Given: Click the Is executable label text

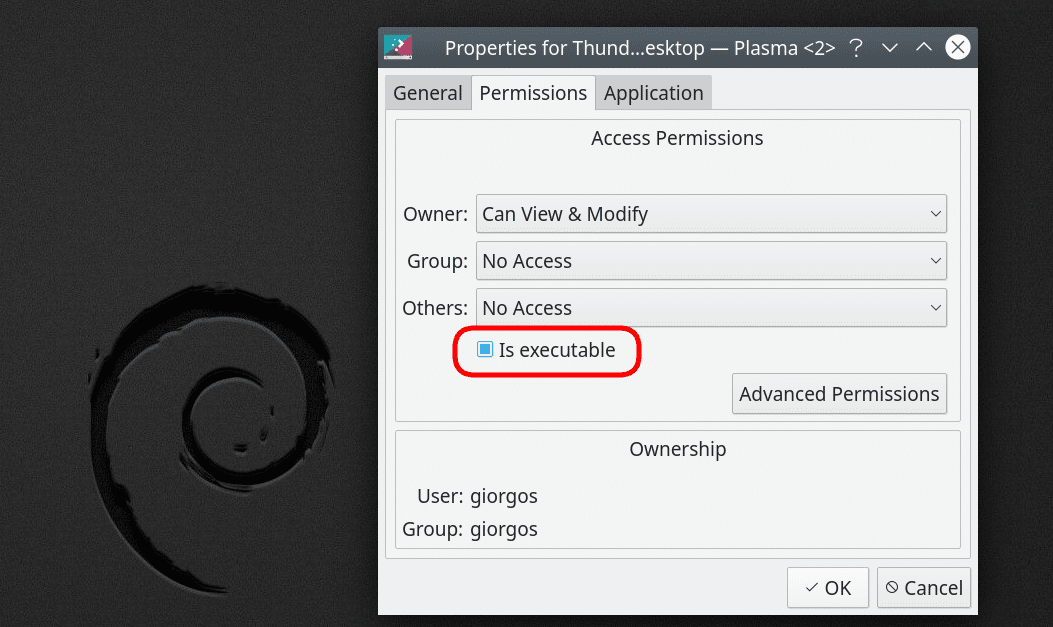Looking at the screenshot, I should 557,350.
